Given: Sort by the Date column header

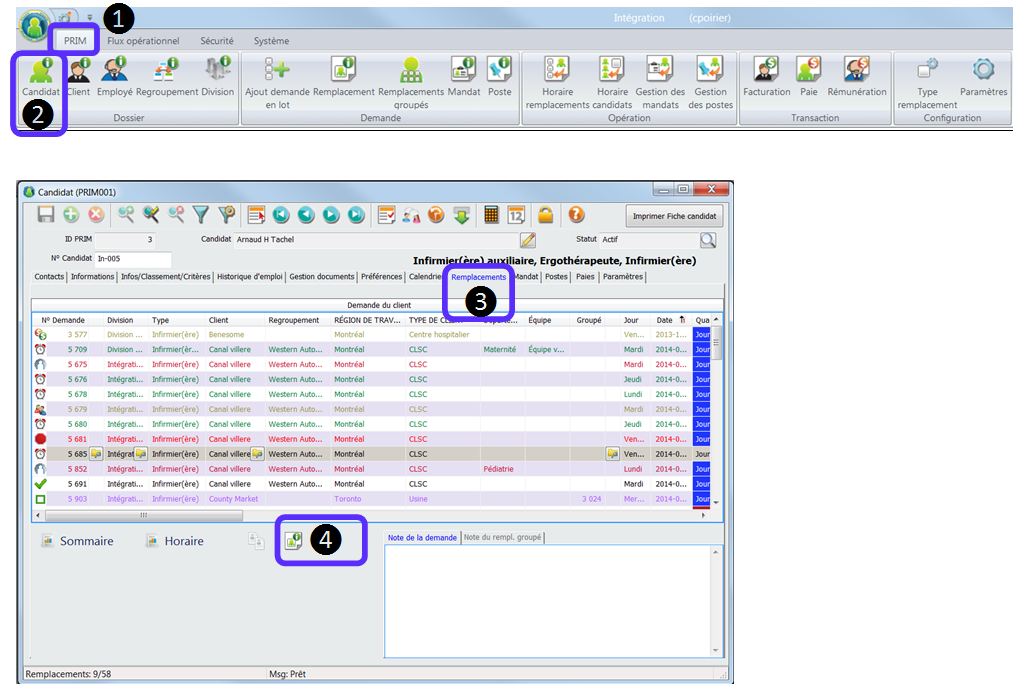Looking at the screenshot, I should pos(665,320).
